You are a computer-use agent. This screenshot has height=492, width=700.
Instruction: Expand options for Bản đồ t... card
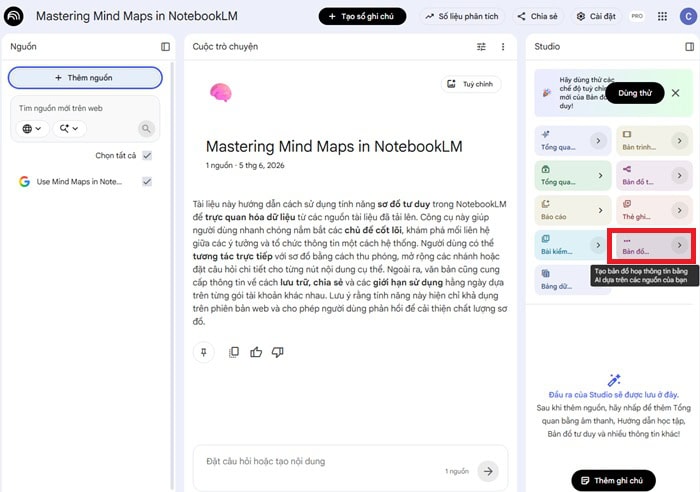click(679, 175)
